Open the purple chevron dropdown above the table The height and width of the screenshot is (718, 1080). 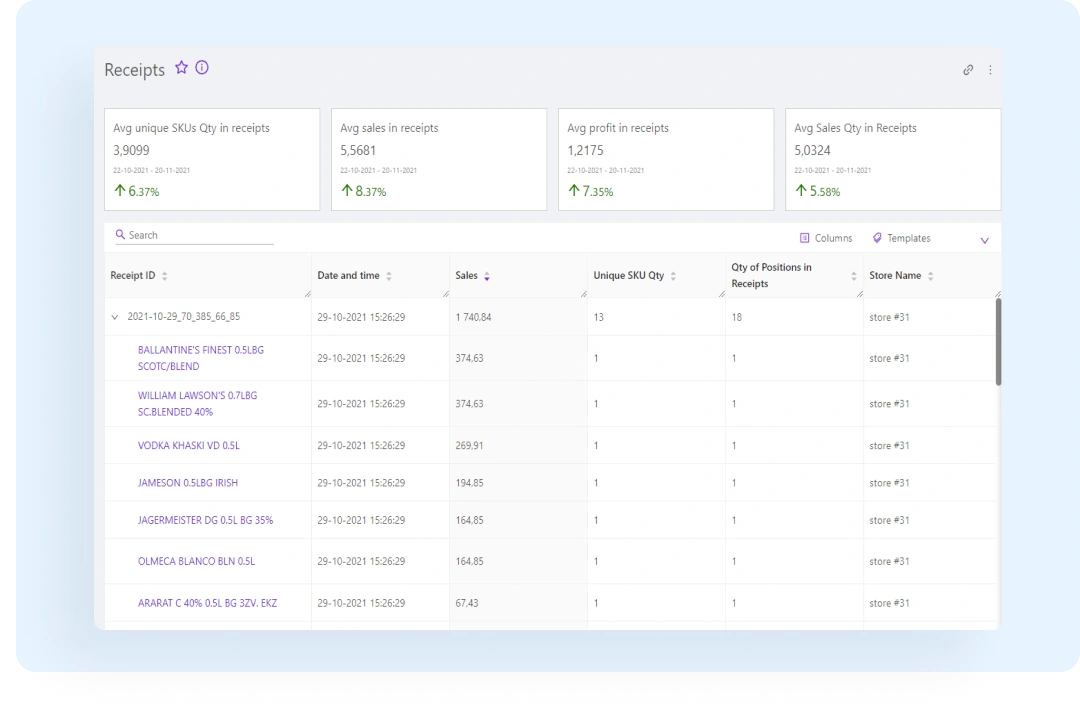tap(984, 239)
